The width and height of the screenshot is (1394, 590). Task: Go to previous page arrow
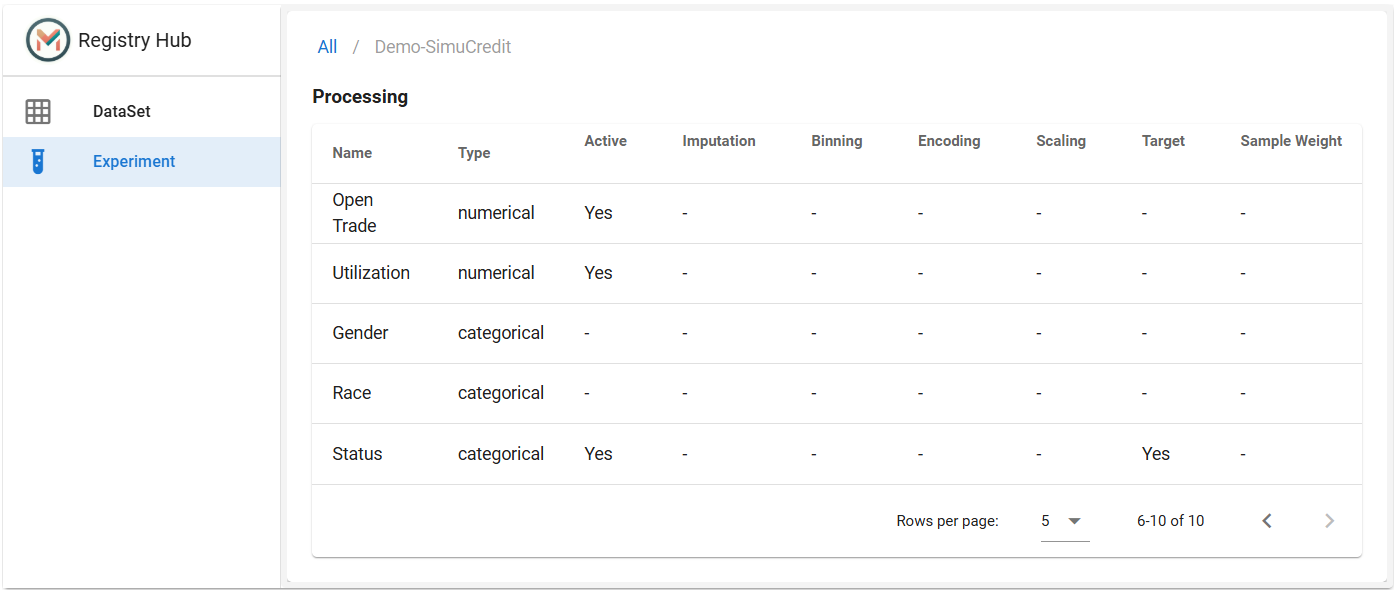1267,520
